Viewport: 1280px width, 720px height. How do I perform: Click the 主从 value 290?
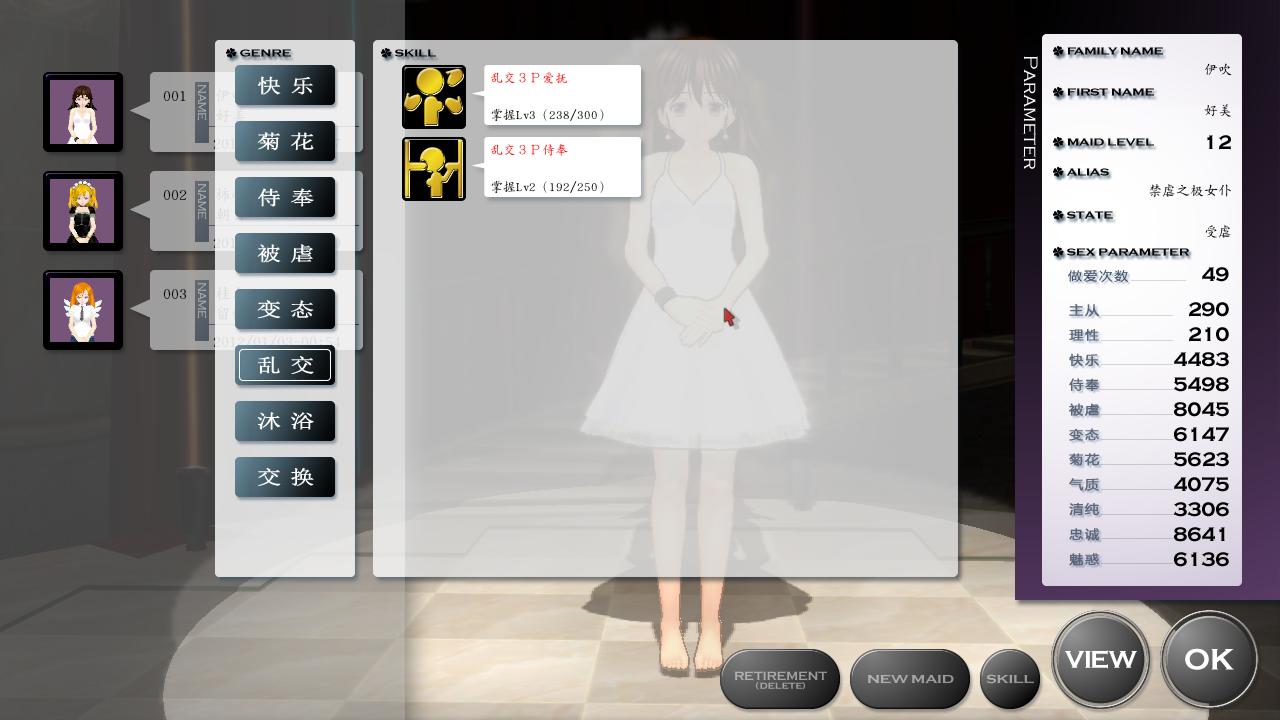click(1209, 310)
